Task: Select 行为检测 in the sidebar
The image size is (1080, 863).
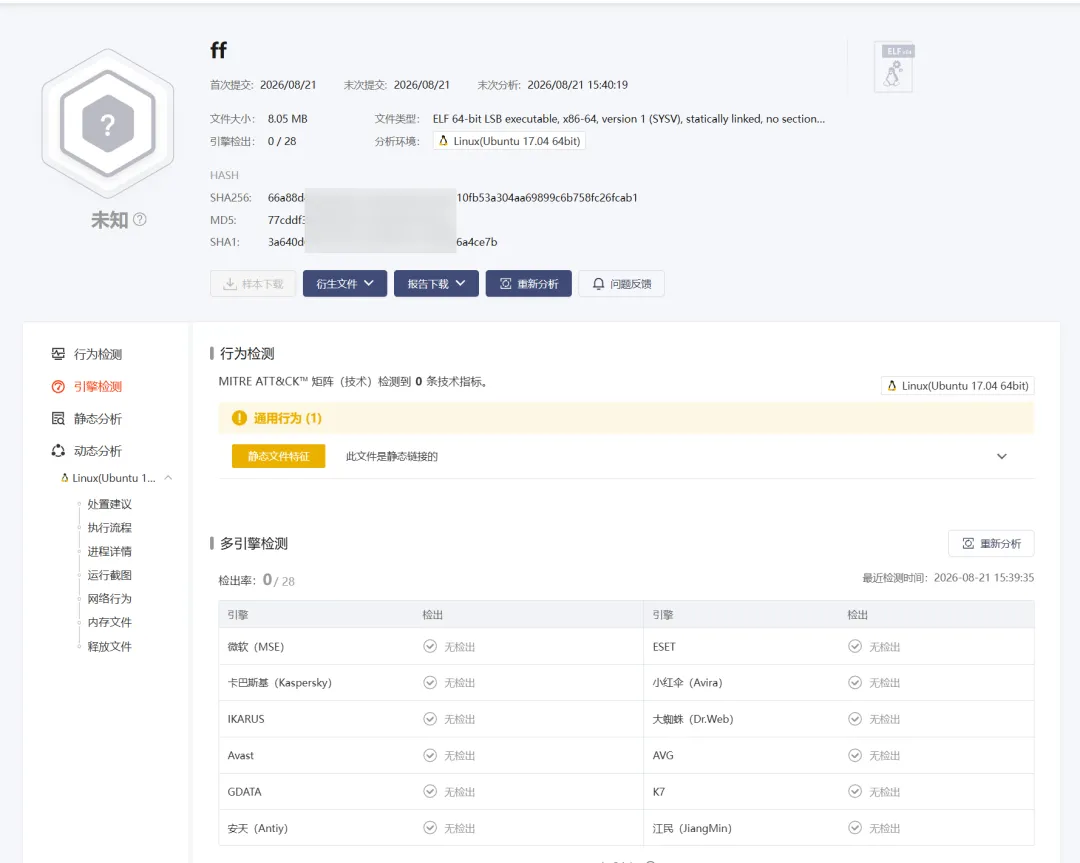Action: [x=98, y=354]
